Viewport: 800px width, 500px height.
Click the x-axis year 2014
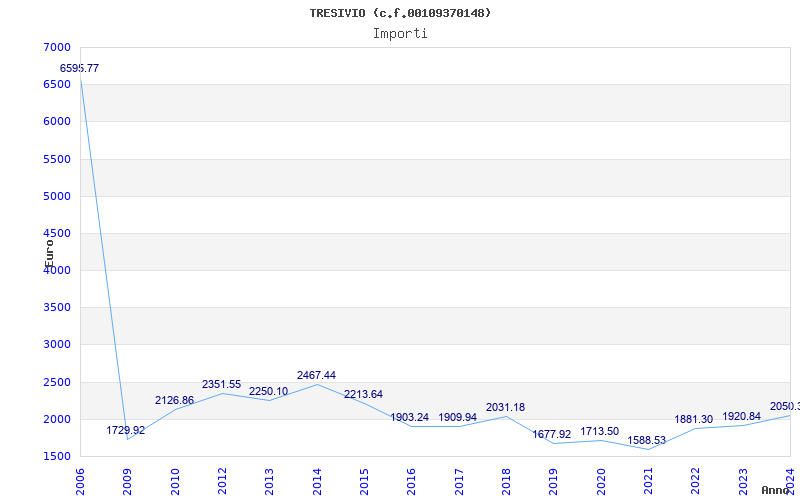(317, 482)
